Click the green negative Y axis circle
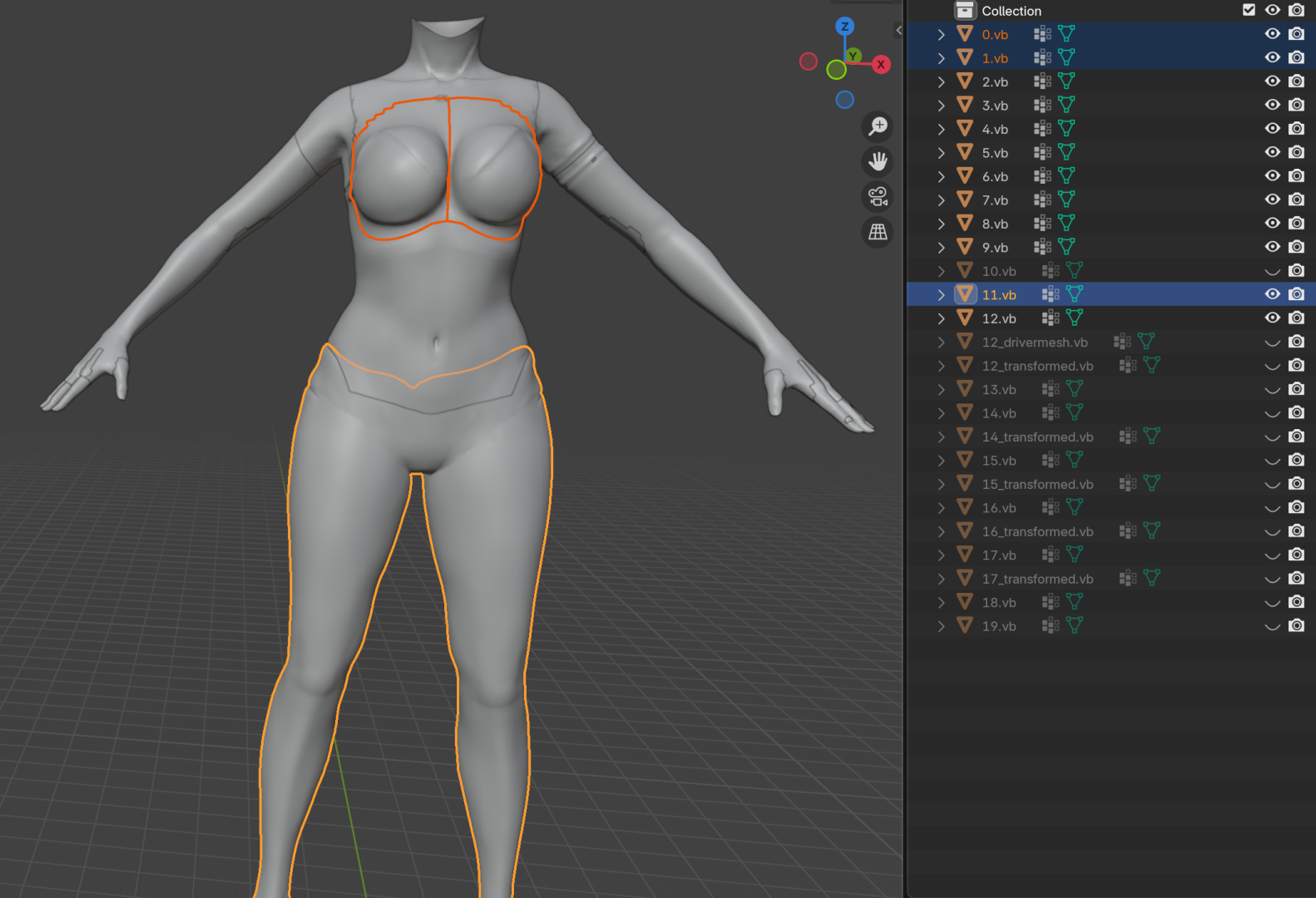This screenshot has width=1316, height=898. [x=836, y=70]
